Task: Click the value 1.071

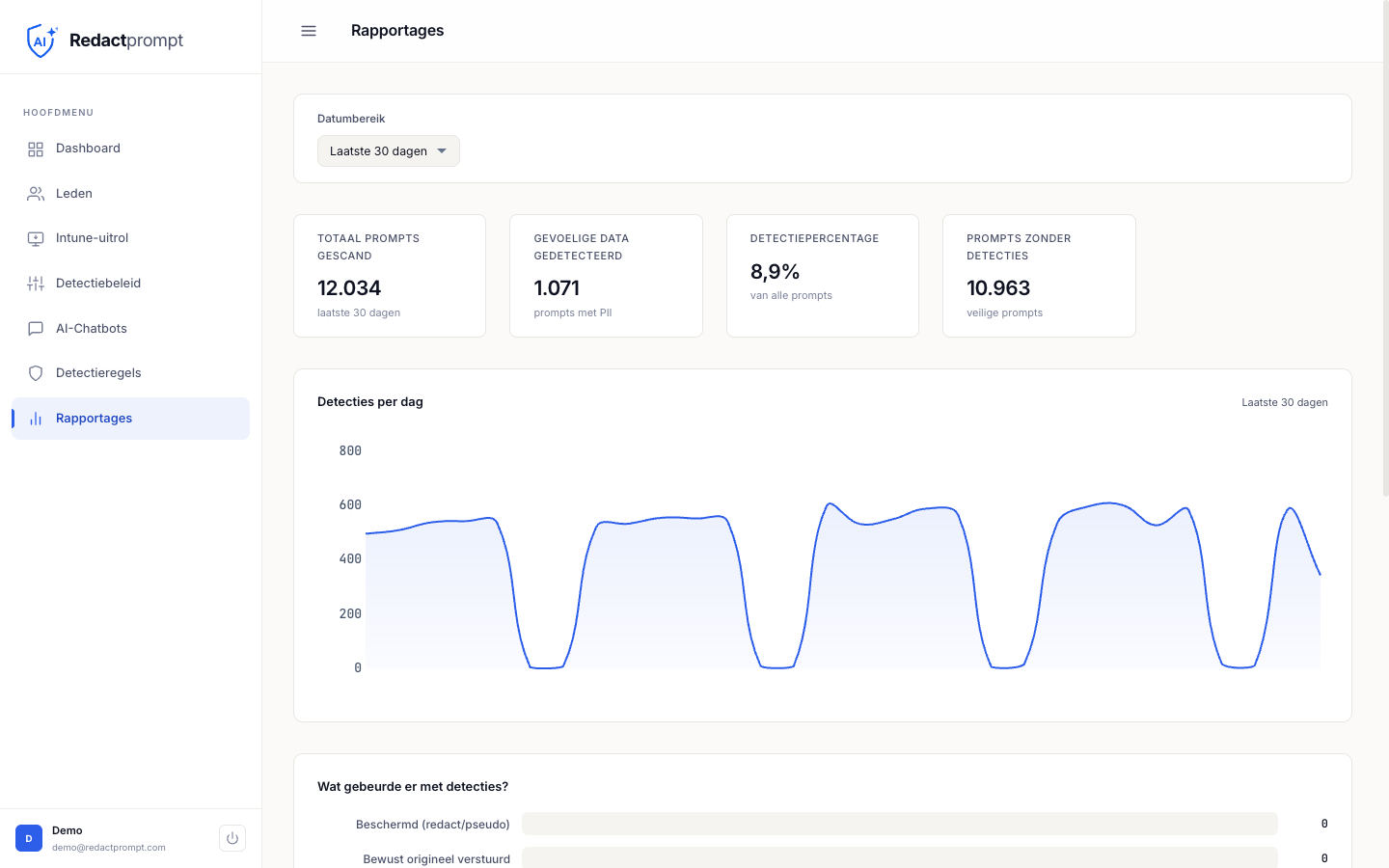Action: point(557,288)
